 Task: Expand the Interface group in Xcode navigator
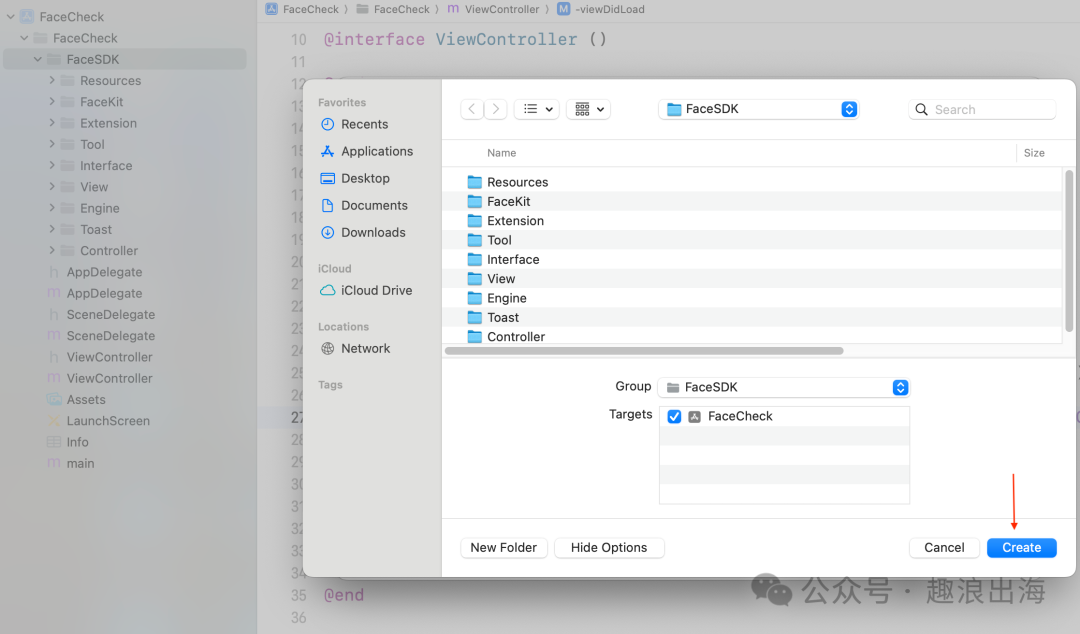[x=52, y=165]
